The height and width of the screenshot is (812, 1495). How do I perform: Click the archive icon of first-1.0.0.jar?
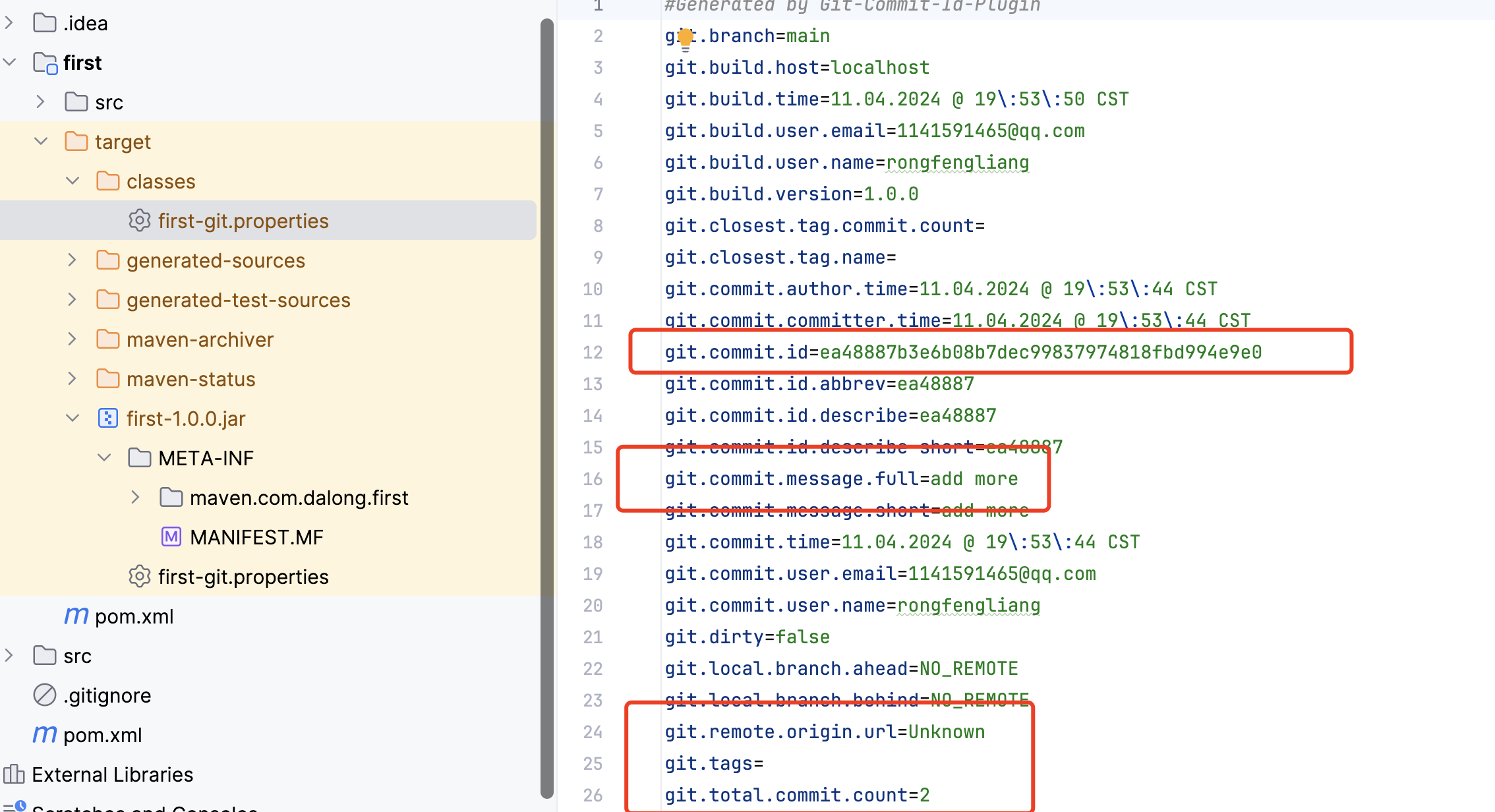(107, 418)
